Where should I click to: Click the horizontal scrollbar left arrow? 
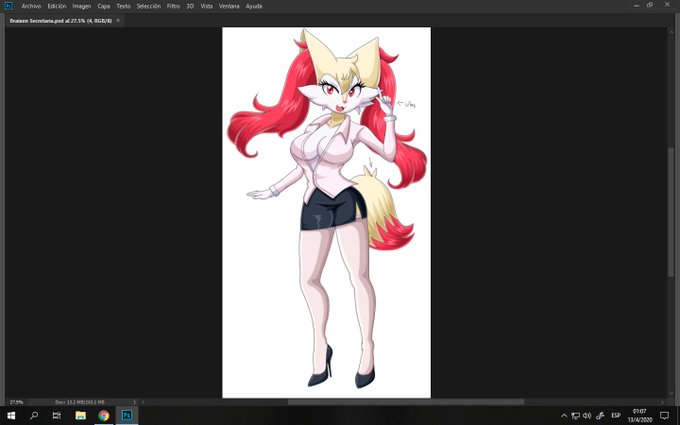pyautogui.click(x=143, y=402)
